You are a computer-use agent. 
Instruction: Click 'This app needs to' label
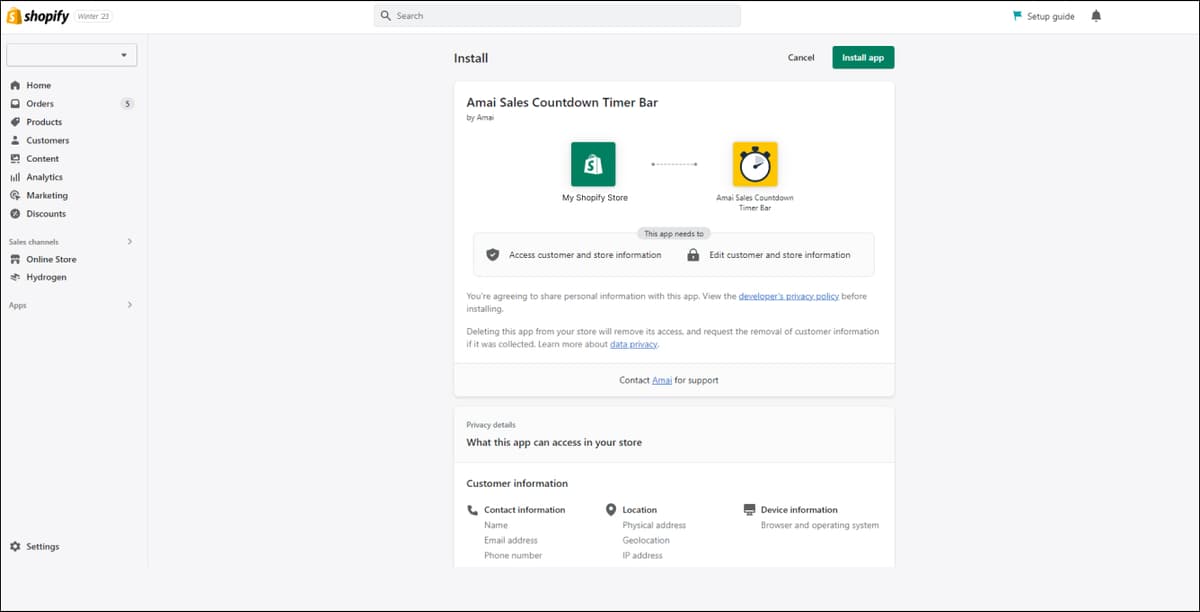pyautogui.click(x=674, y=234)
